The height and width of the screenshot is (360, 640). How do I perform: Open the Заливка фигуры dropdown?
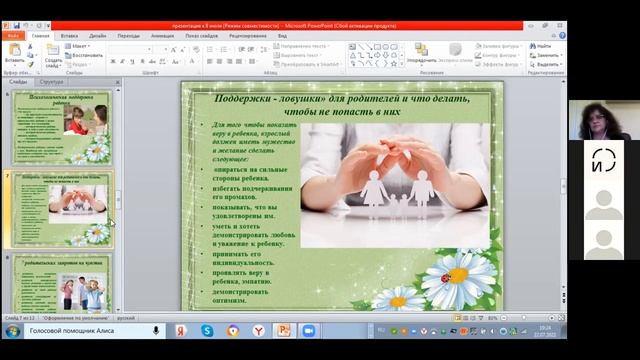coord(498,46)
